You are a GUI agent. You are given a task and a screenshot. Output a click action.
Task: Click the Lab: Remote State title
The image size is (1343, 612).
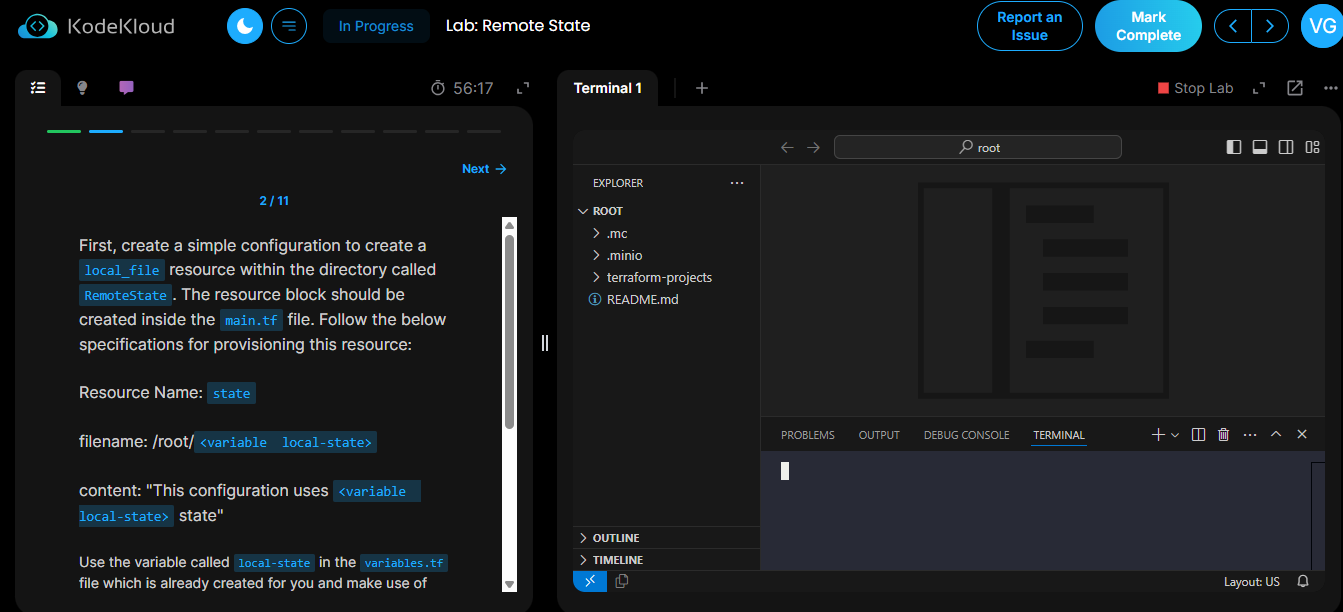click(518, 26)
